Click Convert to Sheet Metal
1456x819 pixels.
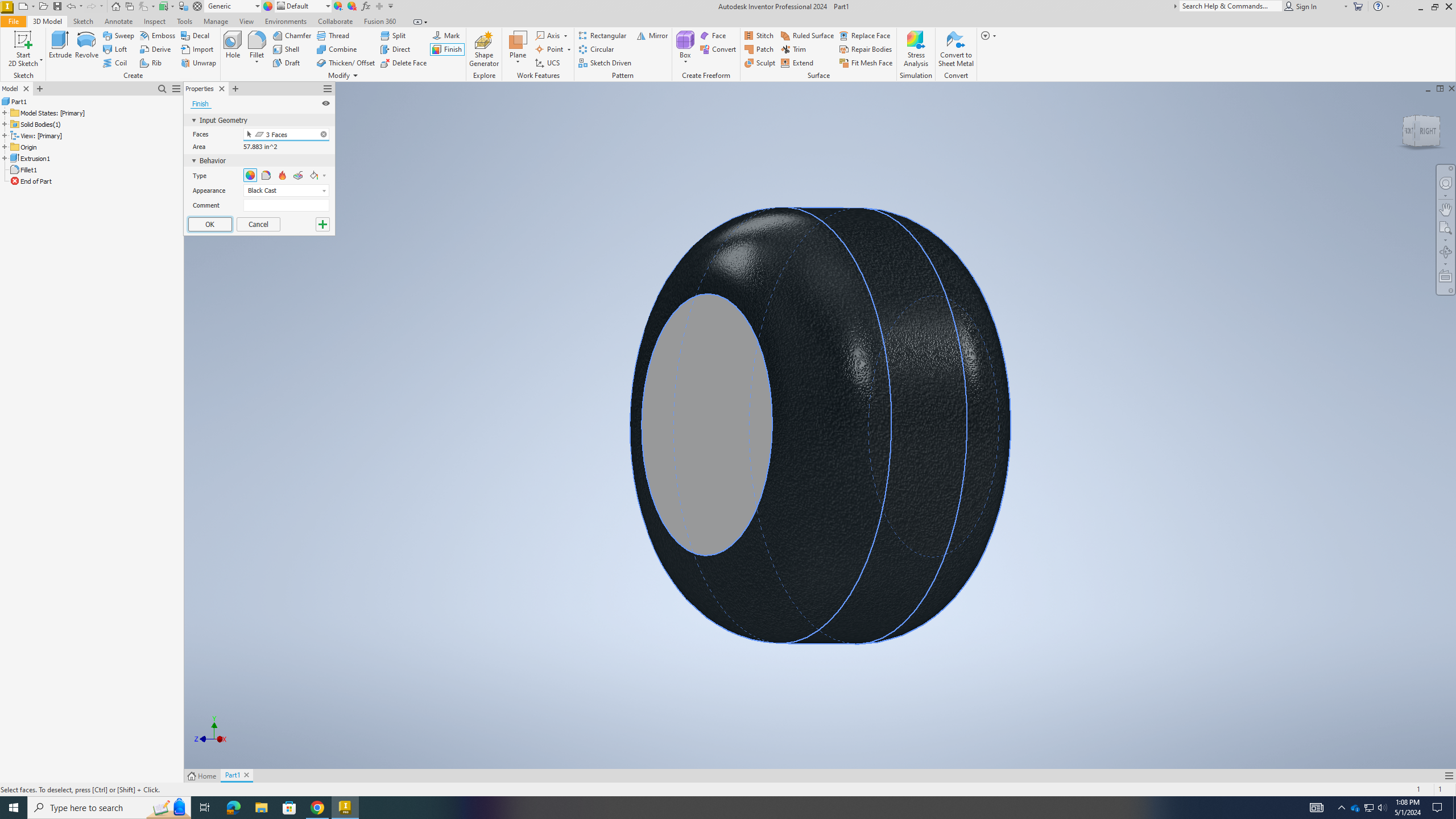(955, 49)
